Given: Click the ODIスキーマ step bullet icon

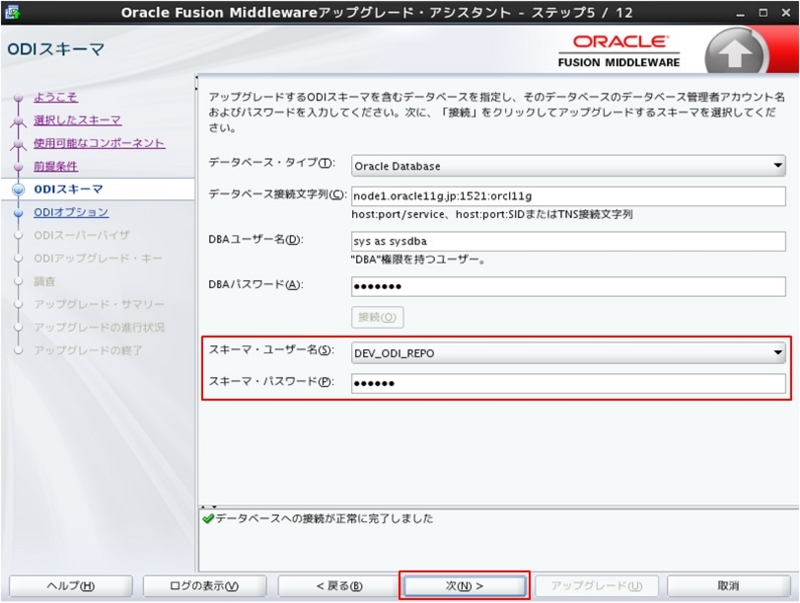Looking at the screenshot, I should [x=19, y=189].
